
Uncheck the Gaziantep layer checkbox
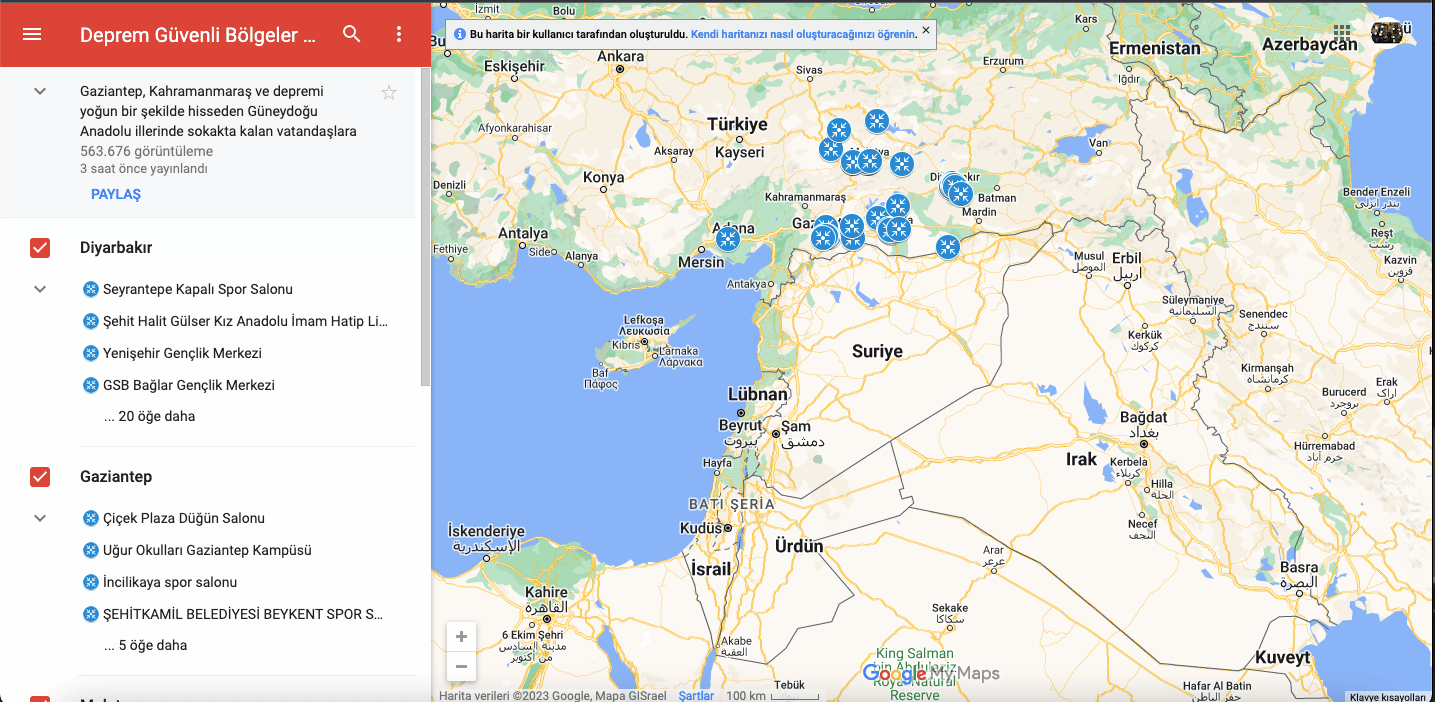(40, 476)
